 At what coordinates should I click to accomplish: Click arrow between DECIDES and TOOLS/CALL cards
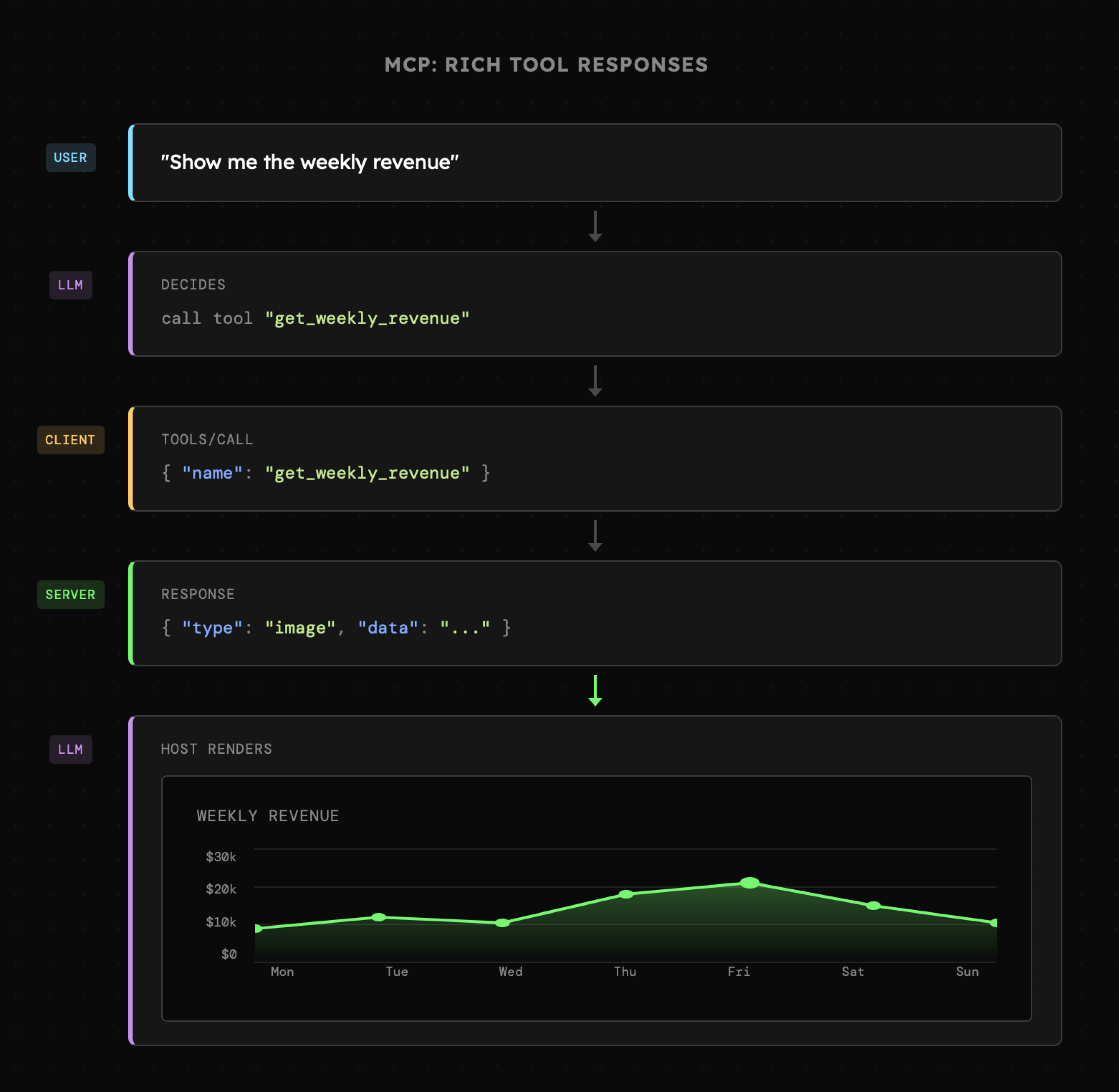[x=595, y=381]
